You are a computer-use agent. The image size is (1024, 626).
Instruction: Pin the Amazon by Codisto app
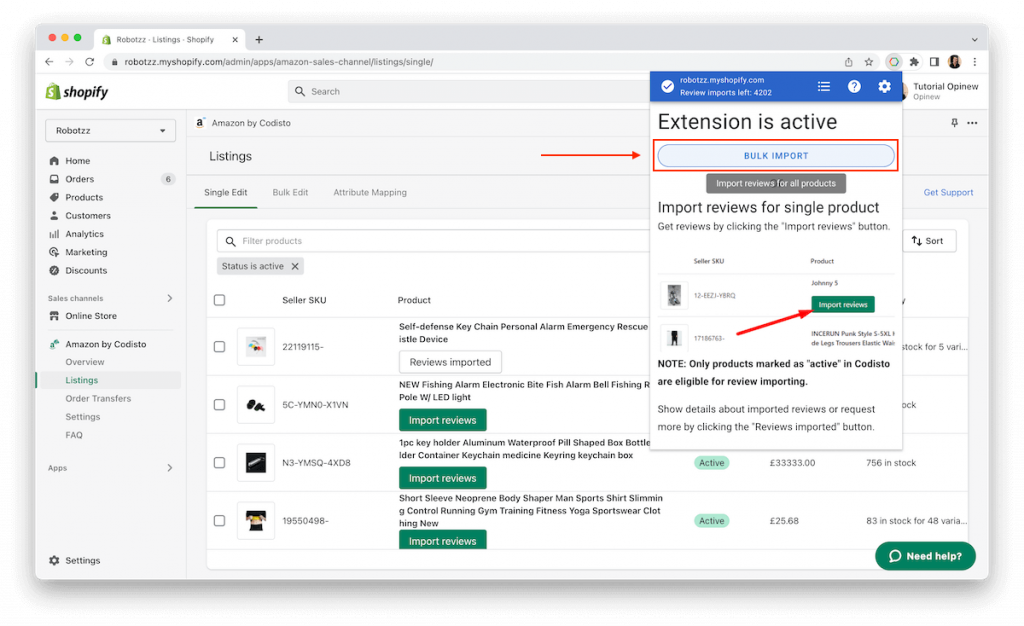pos(954,123)
